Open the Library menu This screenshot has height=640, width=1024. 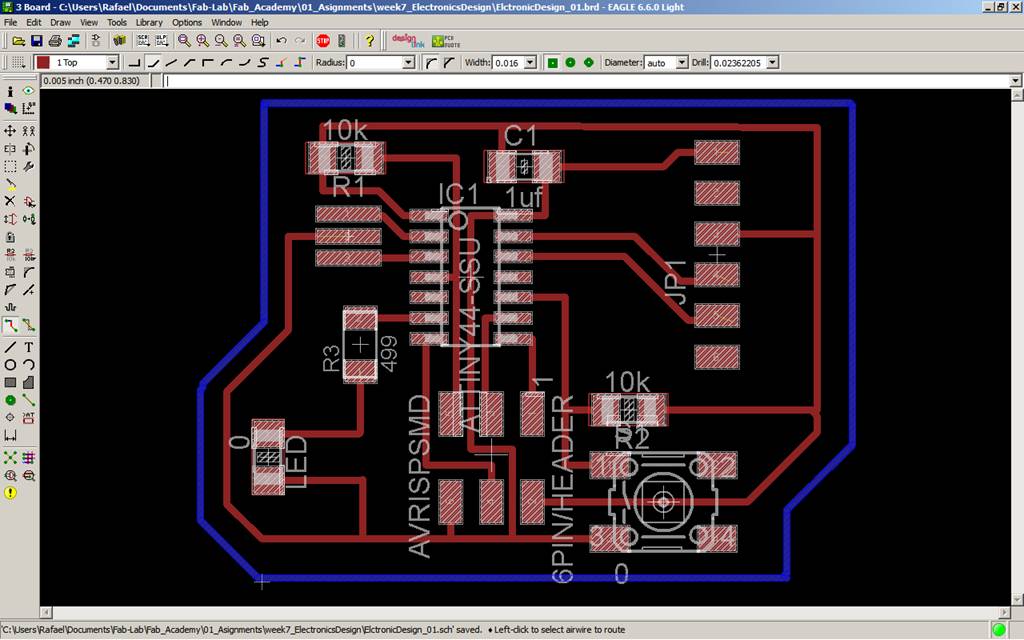point(149,22)
